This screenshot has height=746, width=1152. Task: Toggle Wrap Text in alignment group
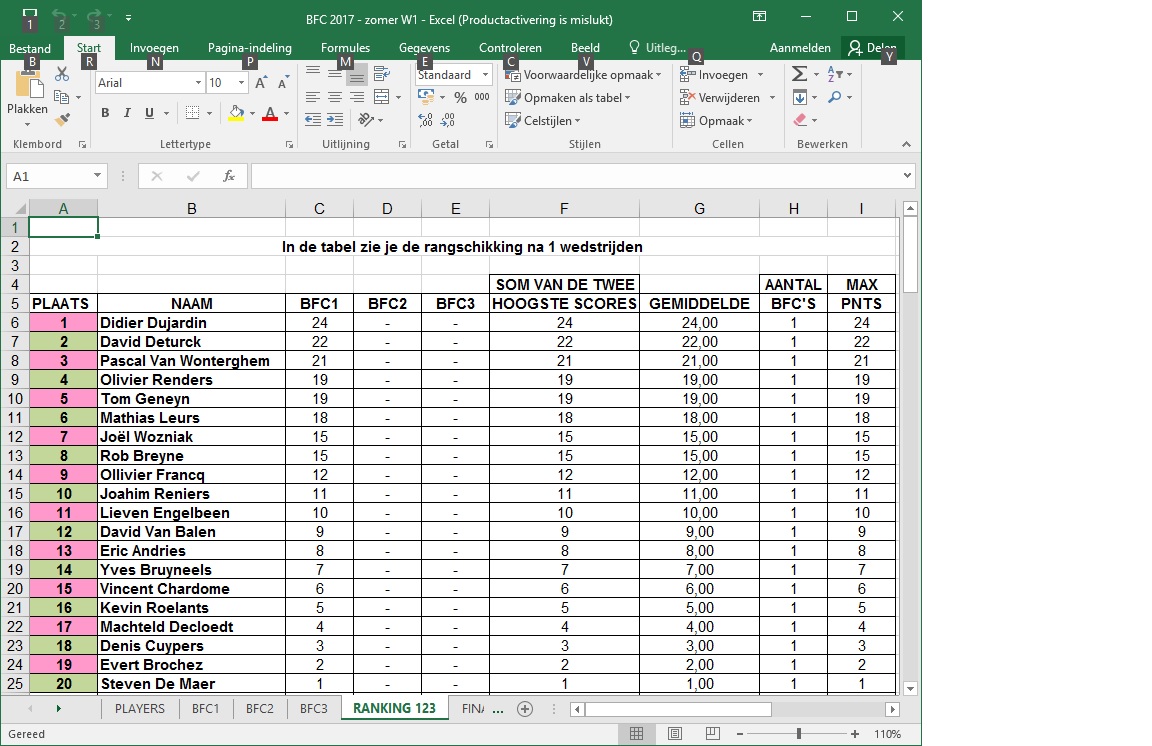(x=381, y=74)
